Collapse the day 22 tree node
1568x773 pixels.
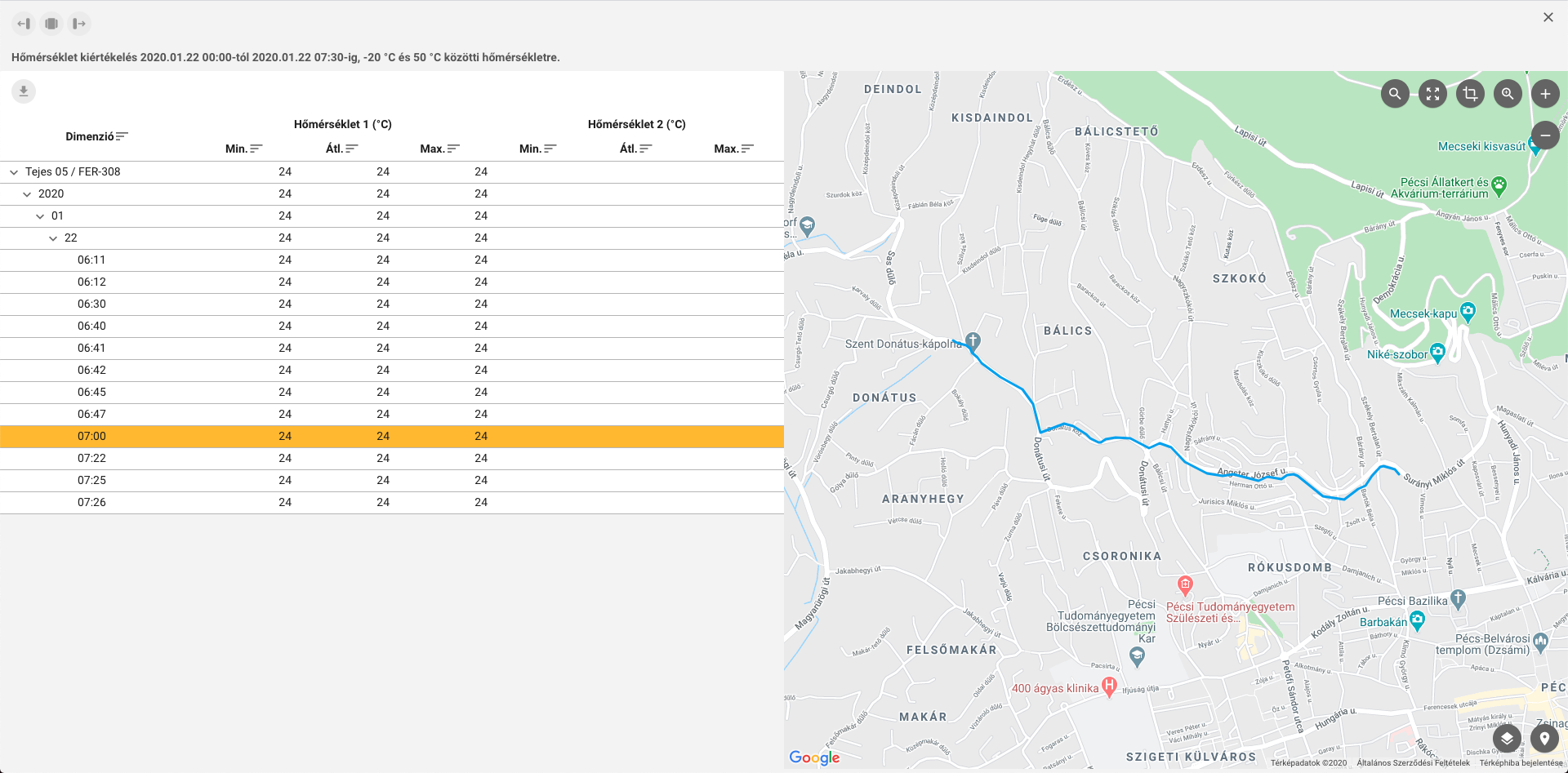click(x=53, y=238)
